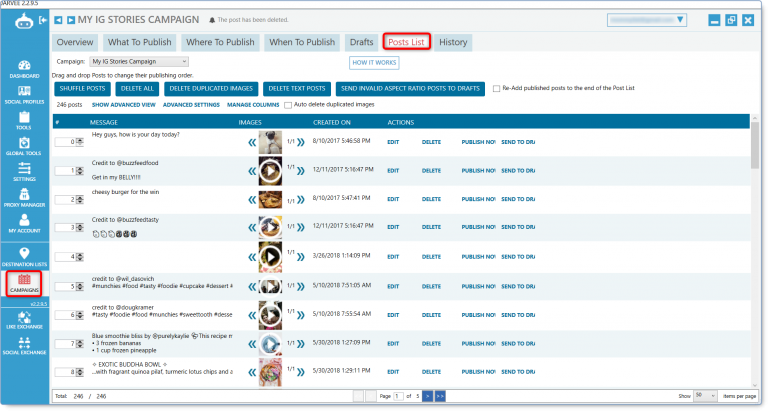
Task: Adjust the order stepper for post 3
Action: point(80,227)
